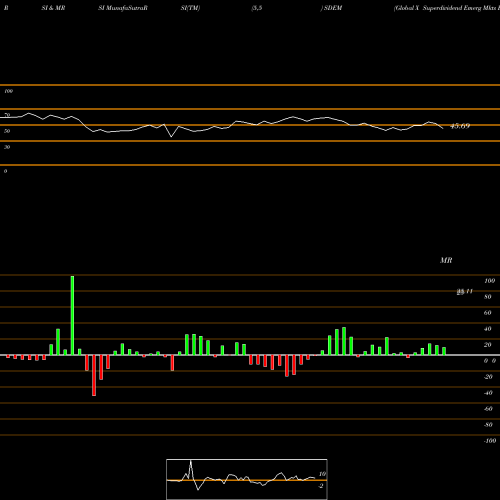
Task: Click the 'MR' panel label
Action: [446, 260]
